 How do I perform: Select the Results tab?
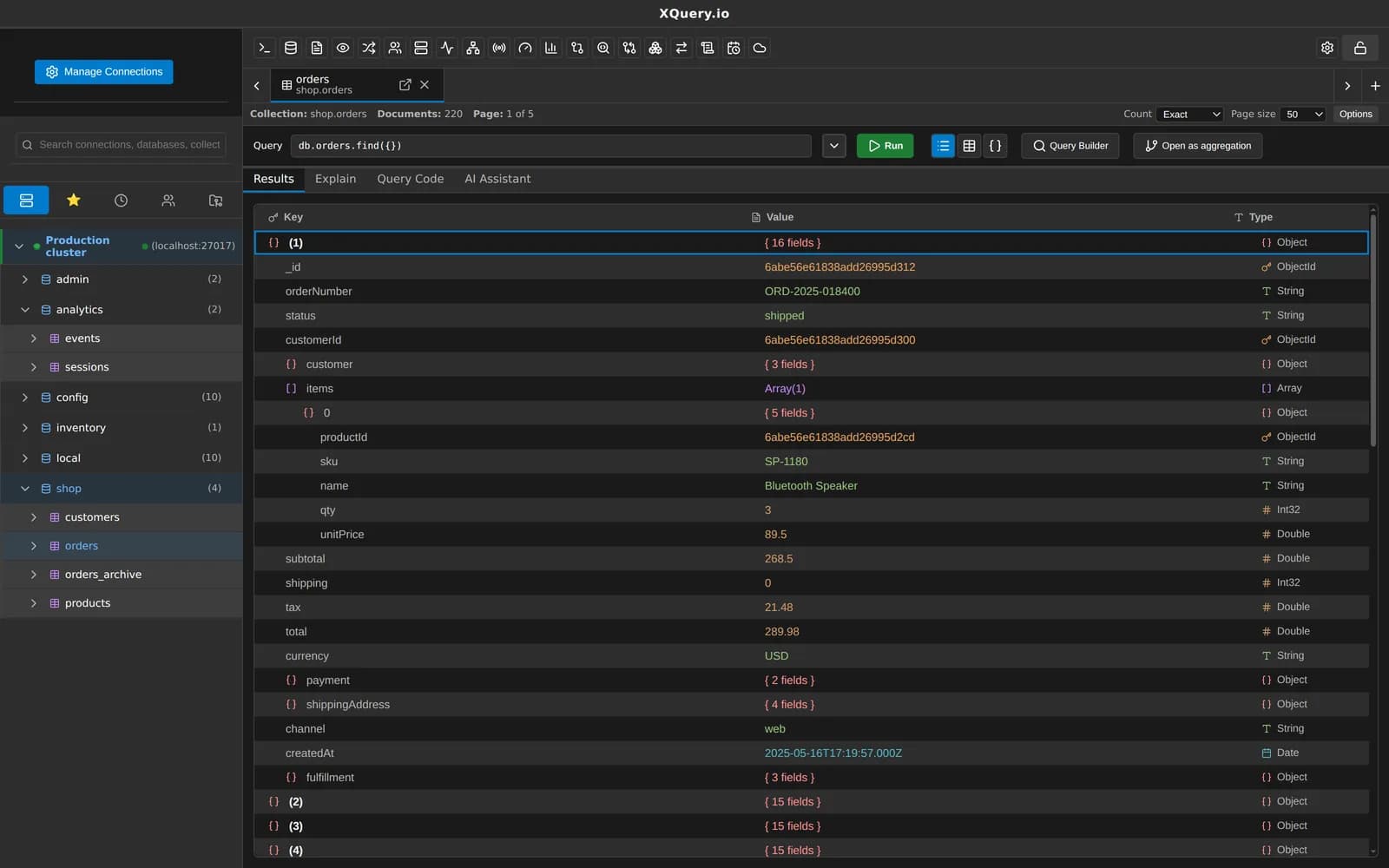[x=273, y=179]
